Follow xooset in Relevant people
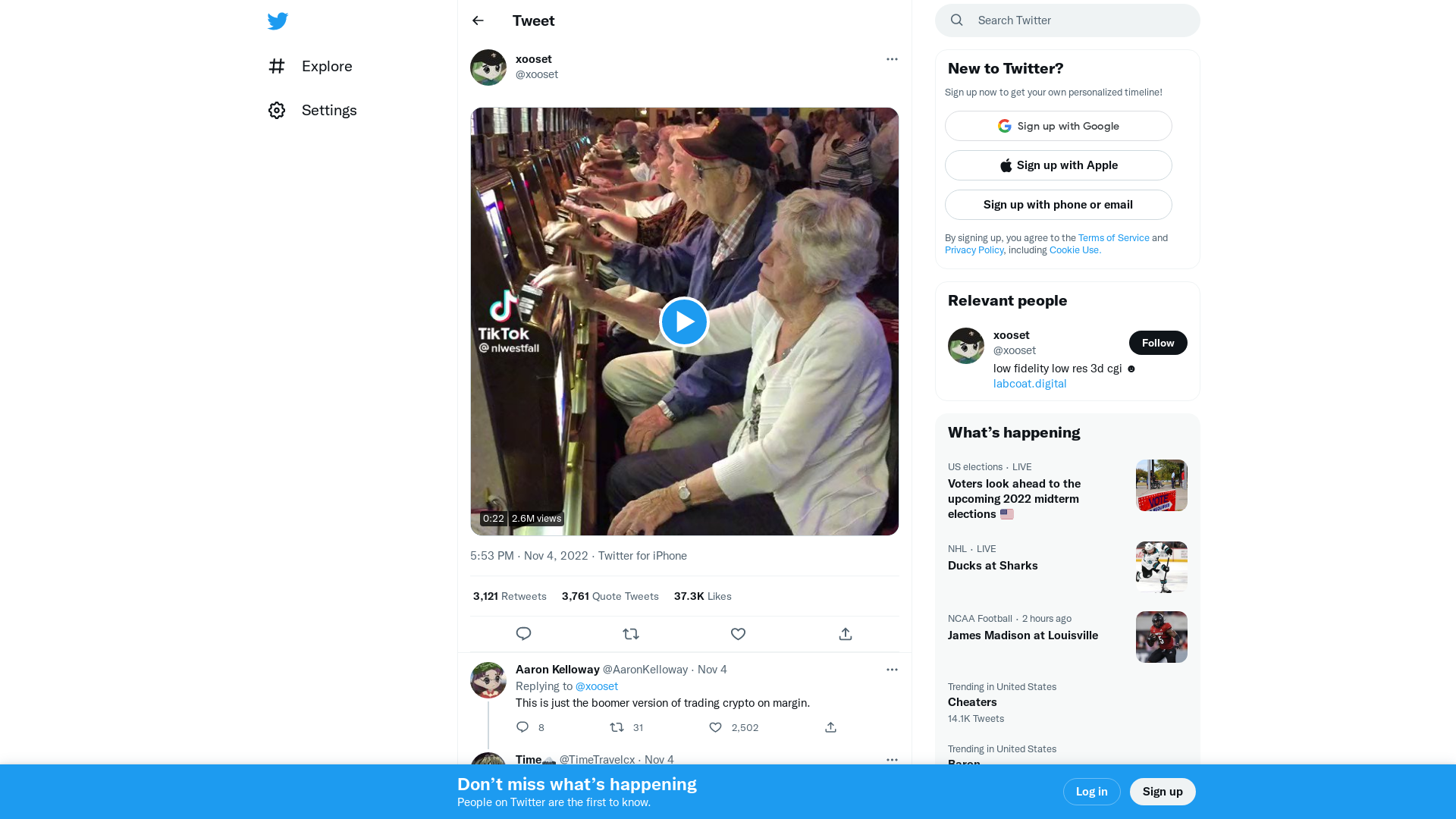The height and width of the screenshot is (819, 1456). [x=1157, y=343]
